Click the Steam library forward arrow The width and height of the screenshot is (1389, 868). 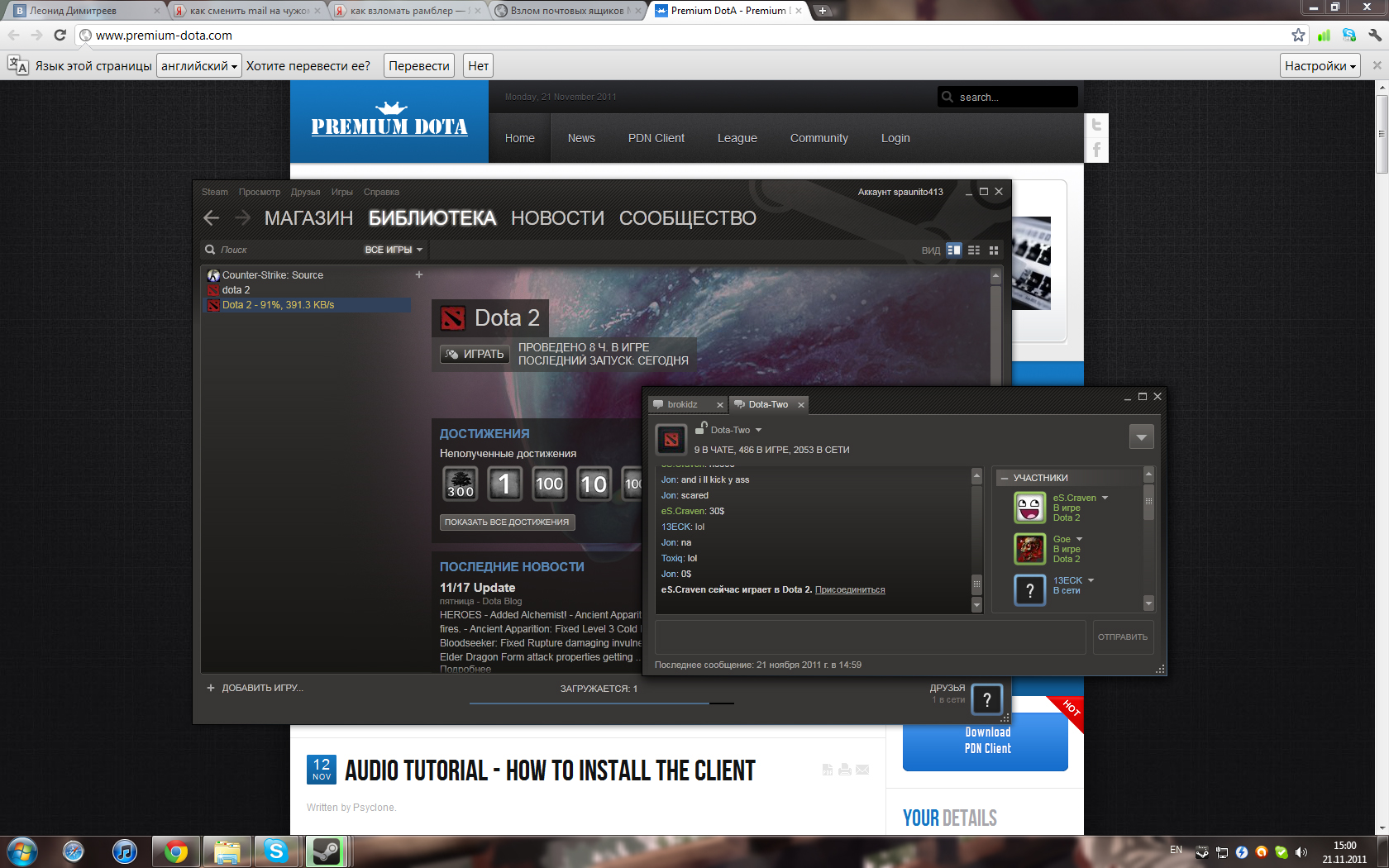pyautogui.click(x=242, y=218)
